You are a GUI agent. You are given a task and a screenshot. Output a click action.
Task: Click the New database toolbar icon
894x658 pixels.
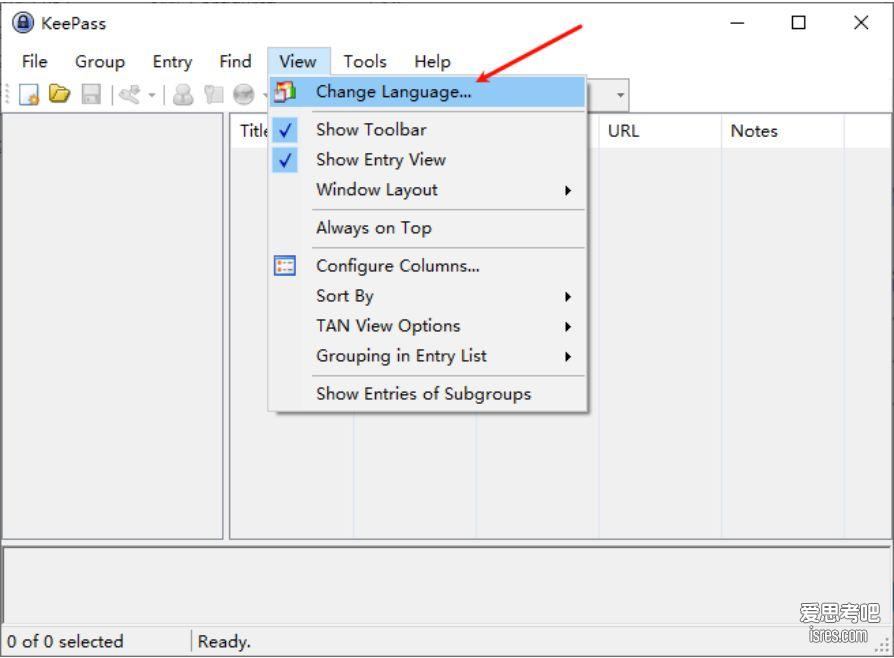pos(29,94)
